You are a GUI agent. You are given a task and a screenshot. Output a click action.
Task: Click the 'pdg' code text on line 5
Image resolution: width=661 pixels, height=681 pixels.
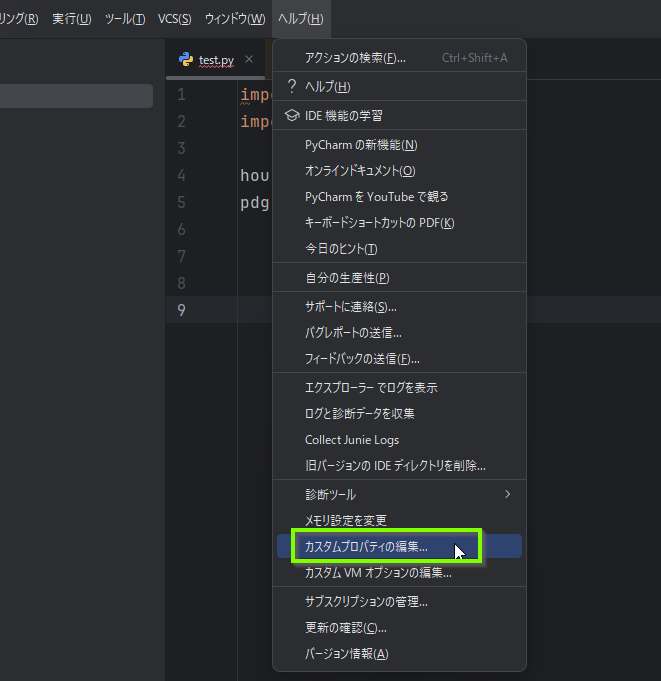point(255,202)
